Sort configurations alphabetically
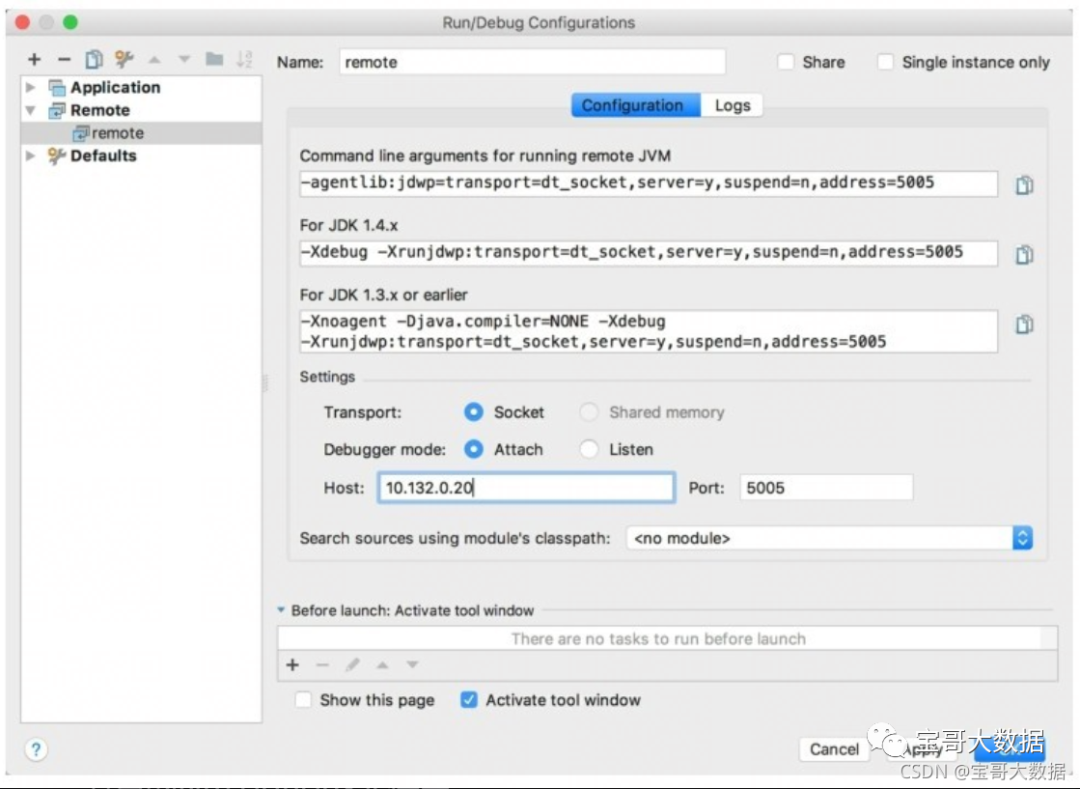This screenshot has height=789, width=1080. [244, 60]
